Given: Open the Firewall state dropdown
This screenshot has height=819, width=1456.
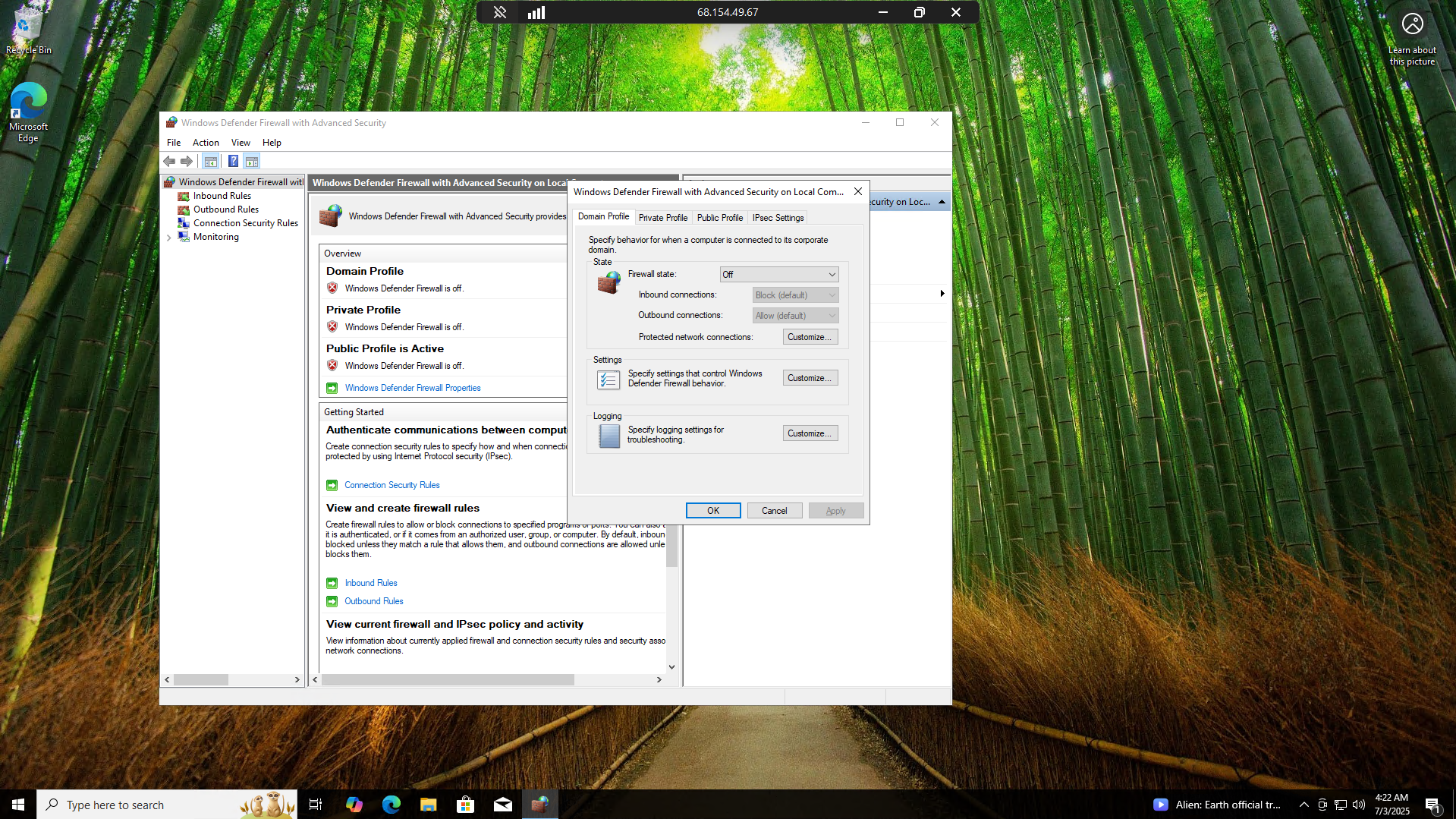Looking at the screenshot, I should 778,275.
